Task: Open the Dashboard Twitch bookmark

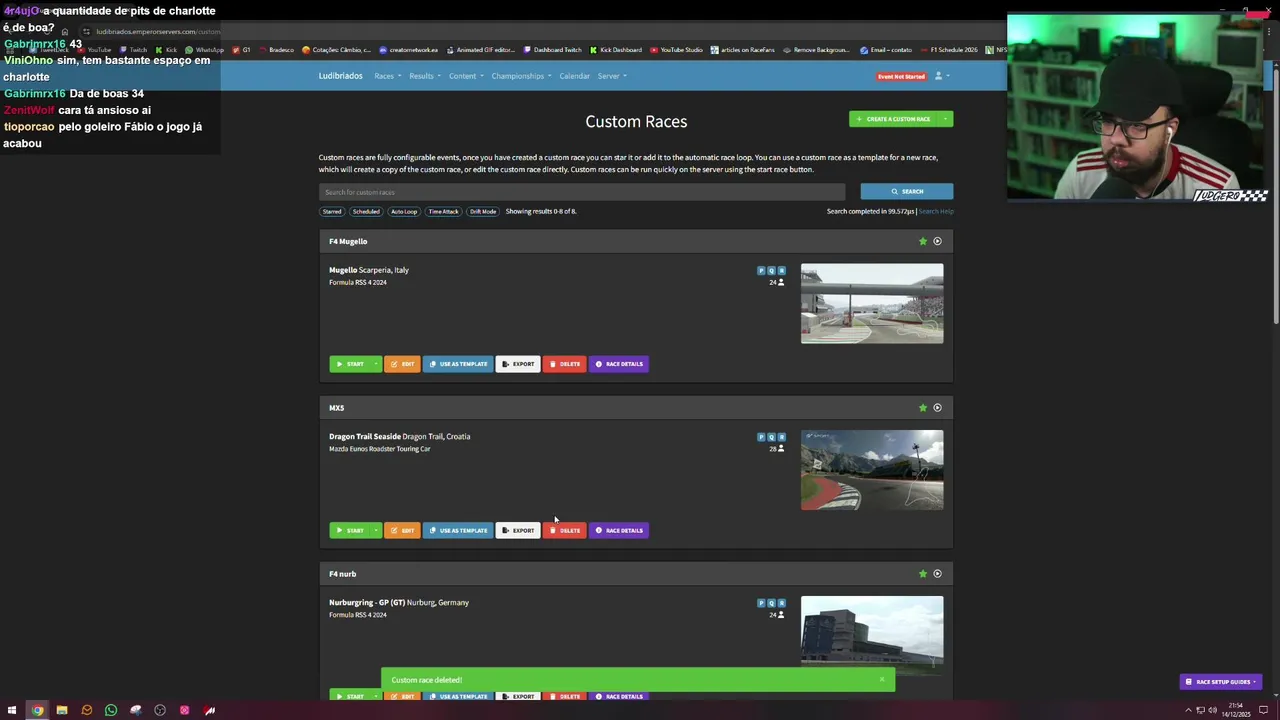Action: [x=553, y=50]
